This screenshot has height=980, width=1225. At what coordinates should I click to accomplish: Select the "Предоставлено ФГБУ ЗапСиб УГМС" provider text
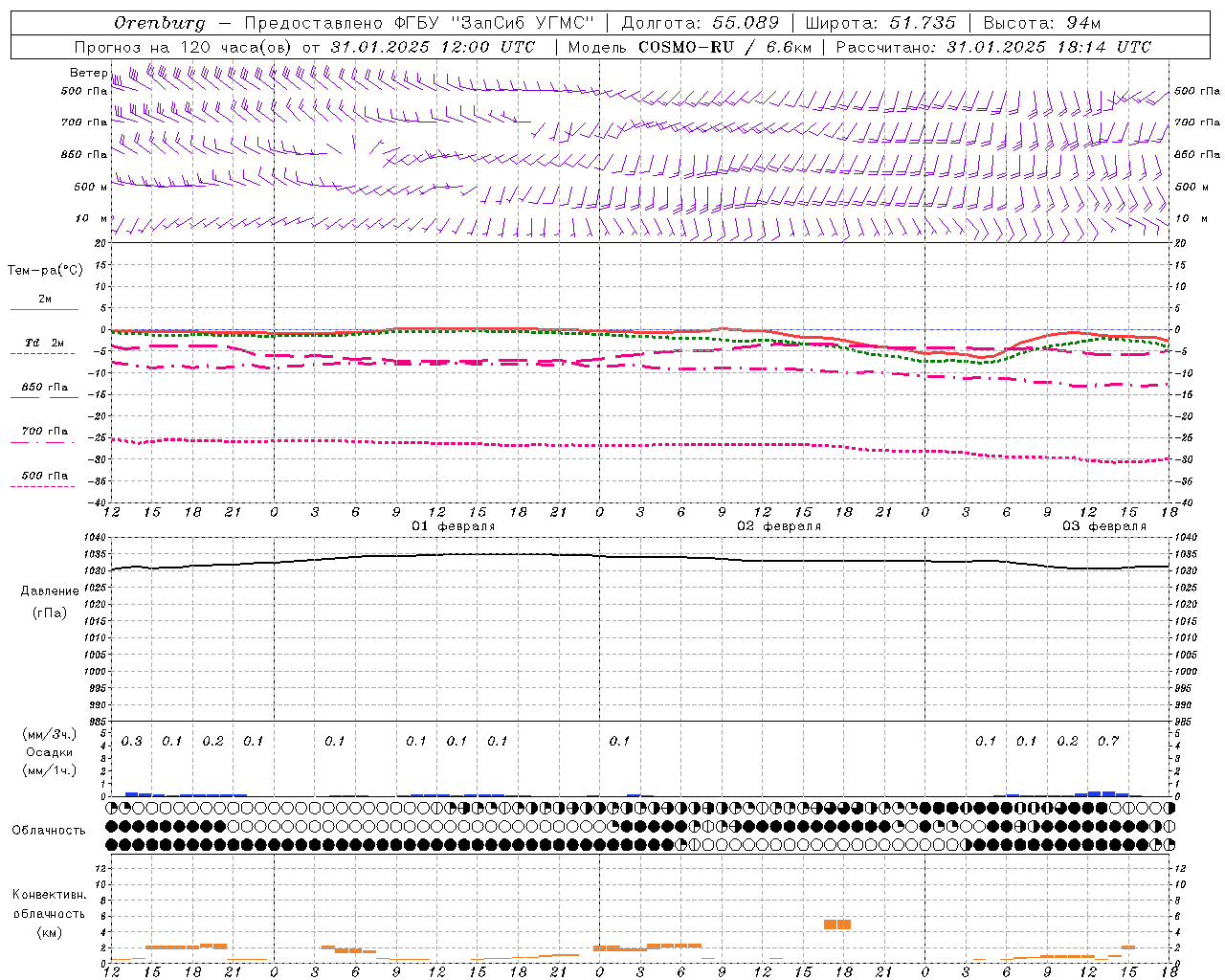[x=419, y=23]
